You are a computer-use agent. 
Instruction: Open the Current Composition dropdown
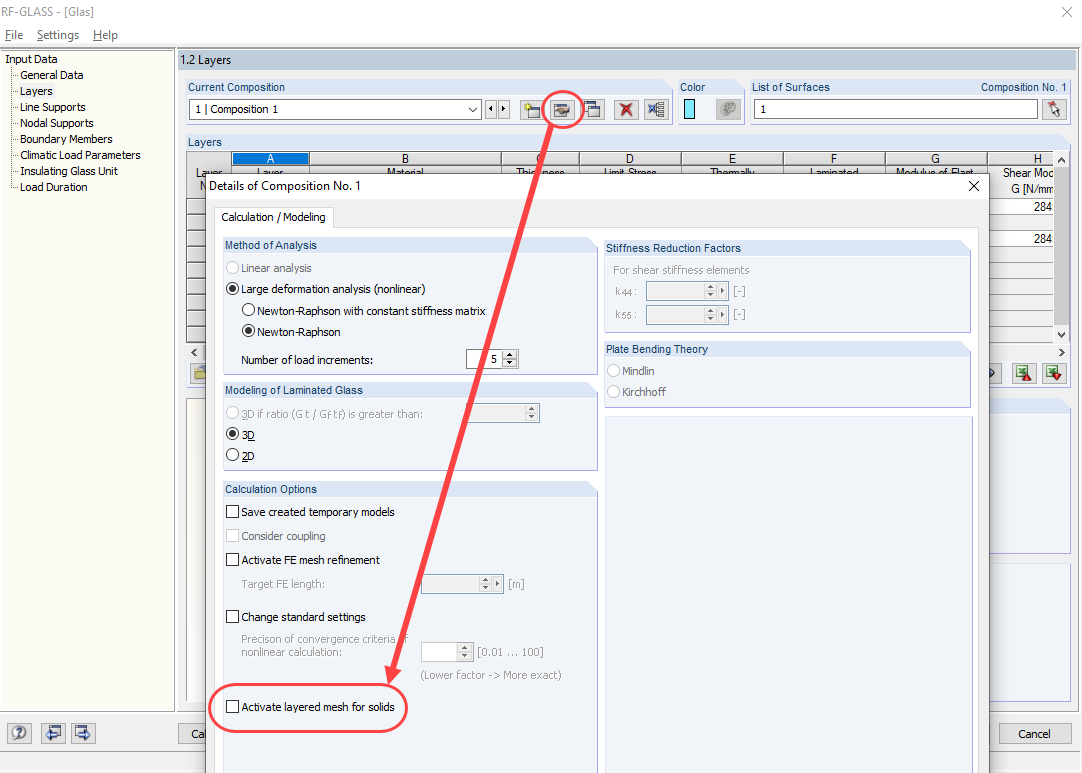pos(473,109)
